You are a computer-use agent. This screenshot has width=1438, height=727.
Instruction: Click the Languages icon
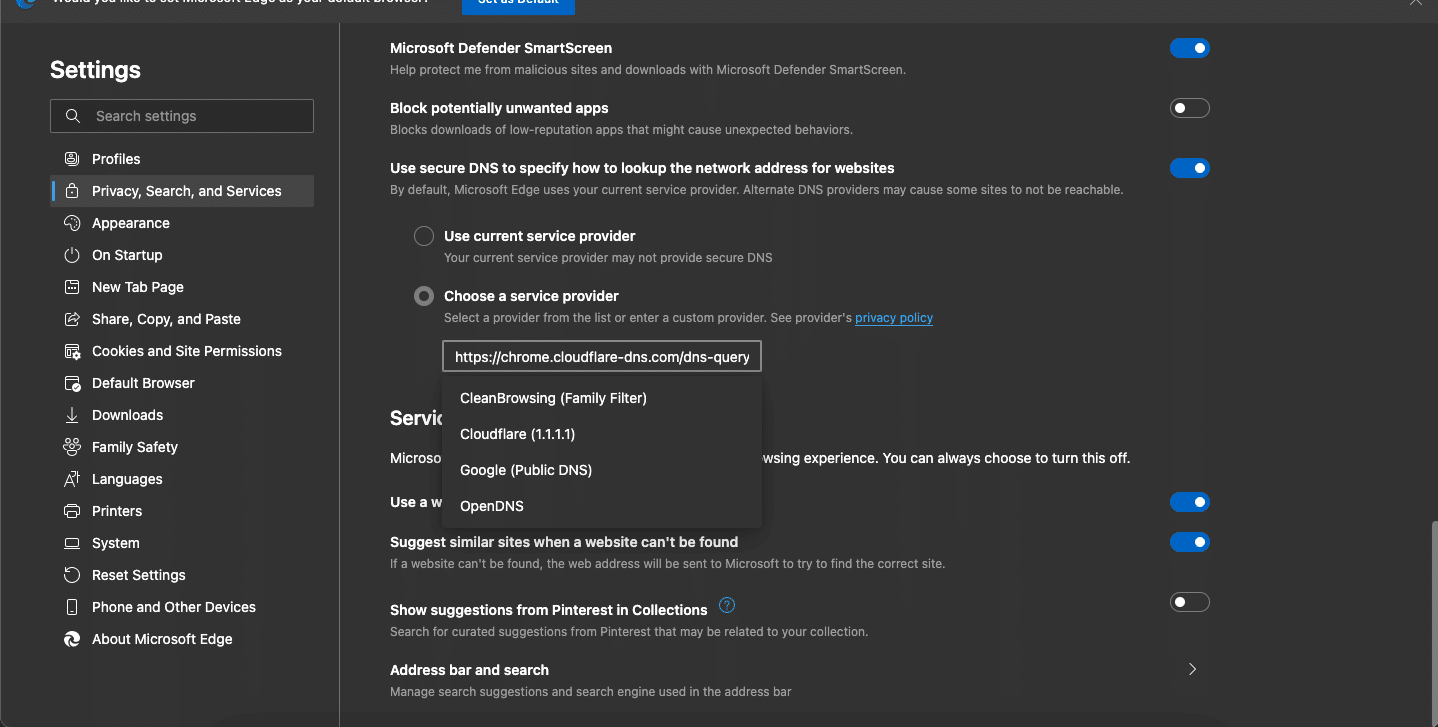pos(72,479)
